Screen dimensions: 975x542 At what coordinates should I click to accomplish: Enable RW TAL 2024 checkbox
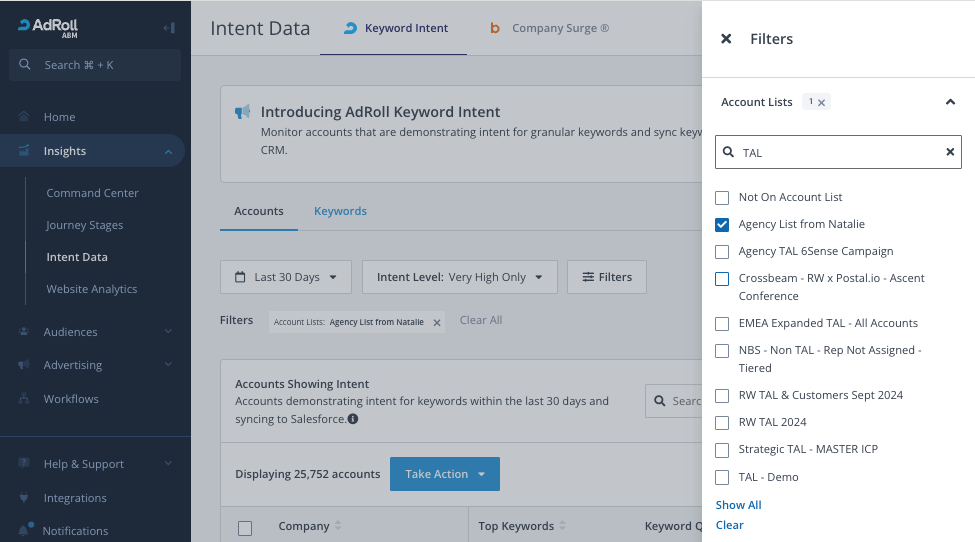[x=722, y=422]
